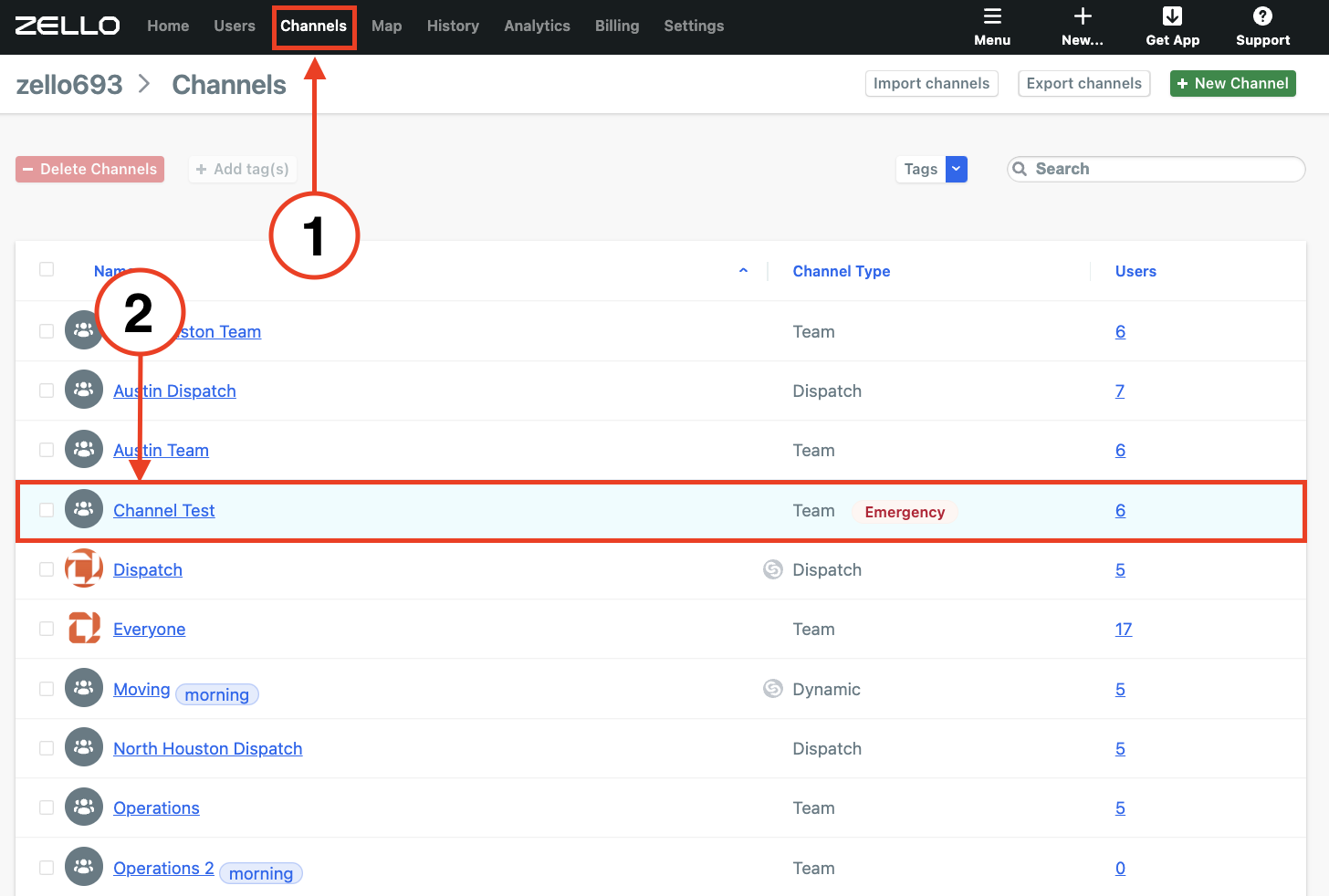The image size is (1329, 896).
Task: Open the Billing tab
Action: tap(617, 26)
